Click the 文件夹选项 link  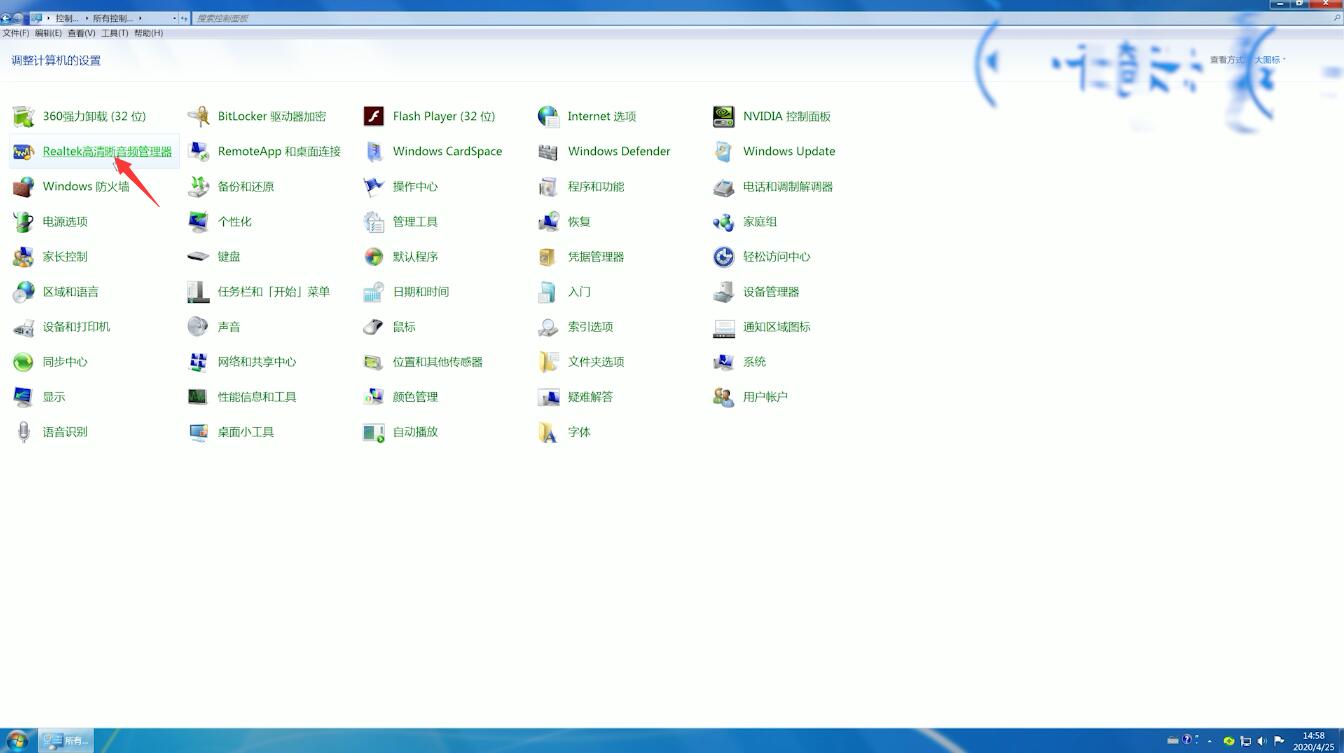point(596,362)
